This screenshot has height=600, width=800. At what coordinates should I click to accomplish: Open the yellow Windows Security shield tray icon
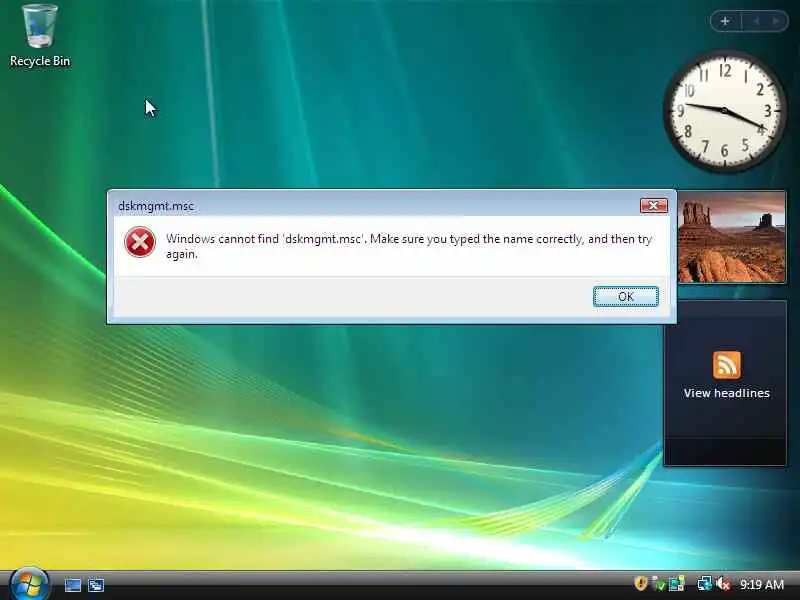pyautogui.click(x=640, y=583)
